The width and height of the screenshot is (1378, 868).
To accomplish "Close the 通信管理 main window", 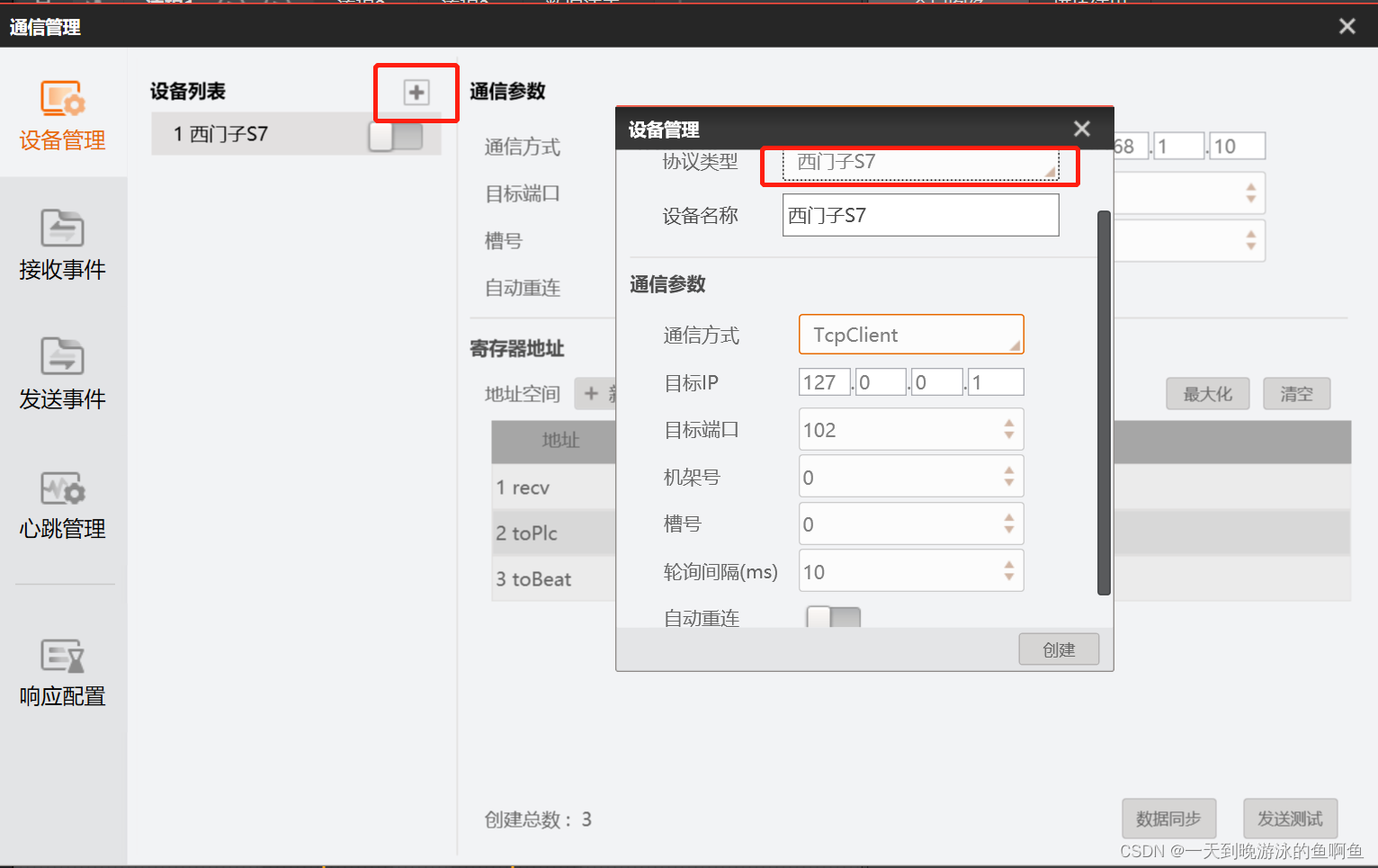I will pyautogui.click(x=1347, y=26).
